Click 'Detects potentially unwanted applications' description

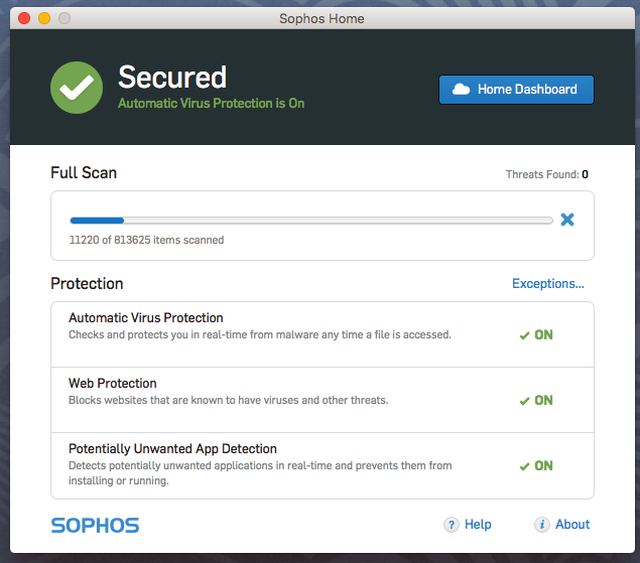[260, 473]
